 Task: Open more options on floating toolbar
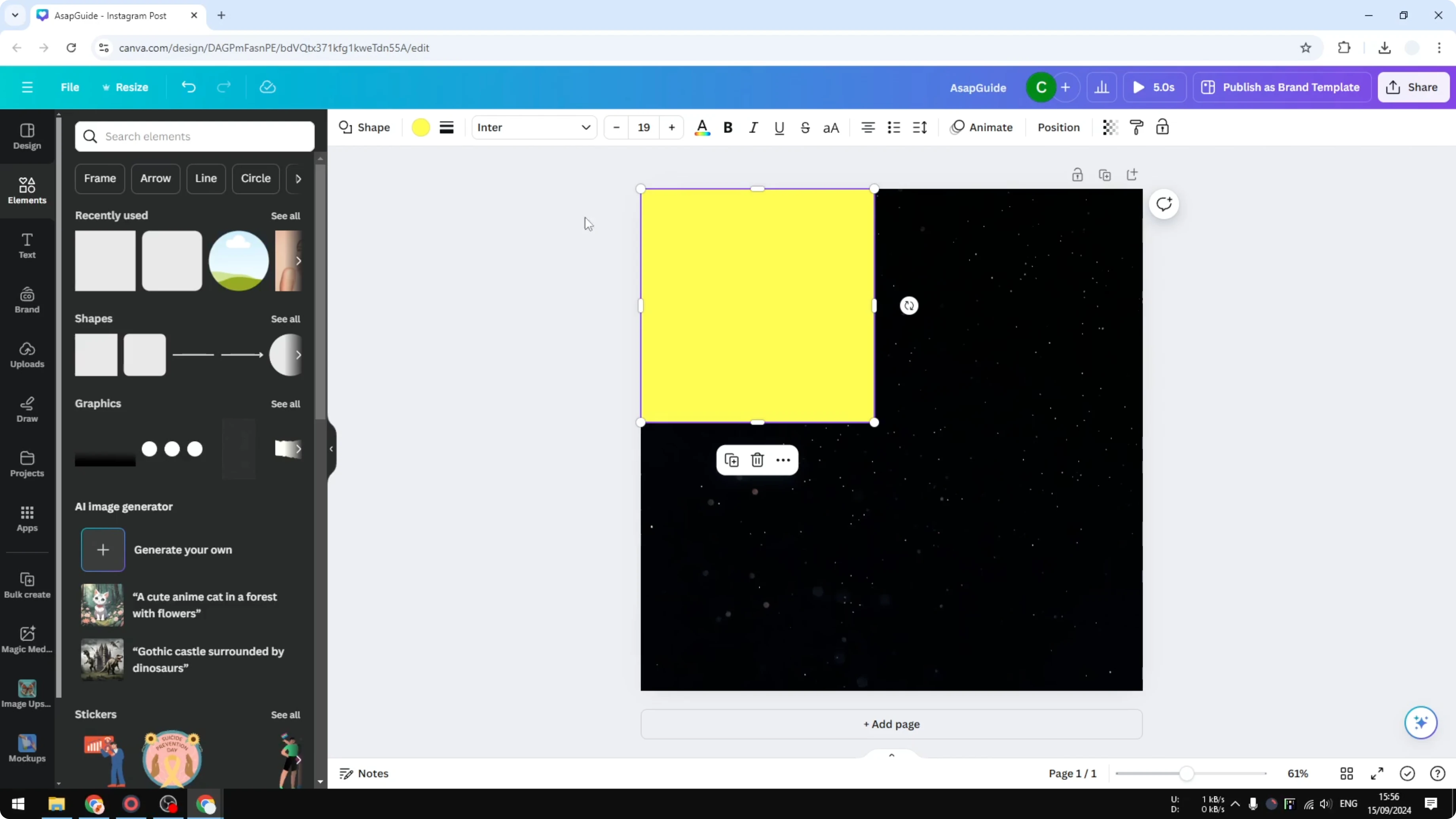[783, 460]
